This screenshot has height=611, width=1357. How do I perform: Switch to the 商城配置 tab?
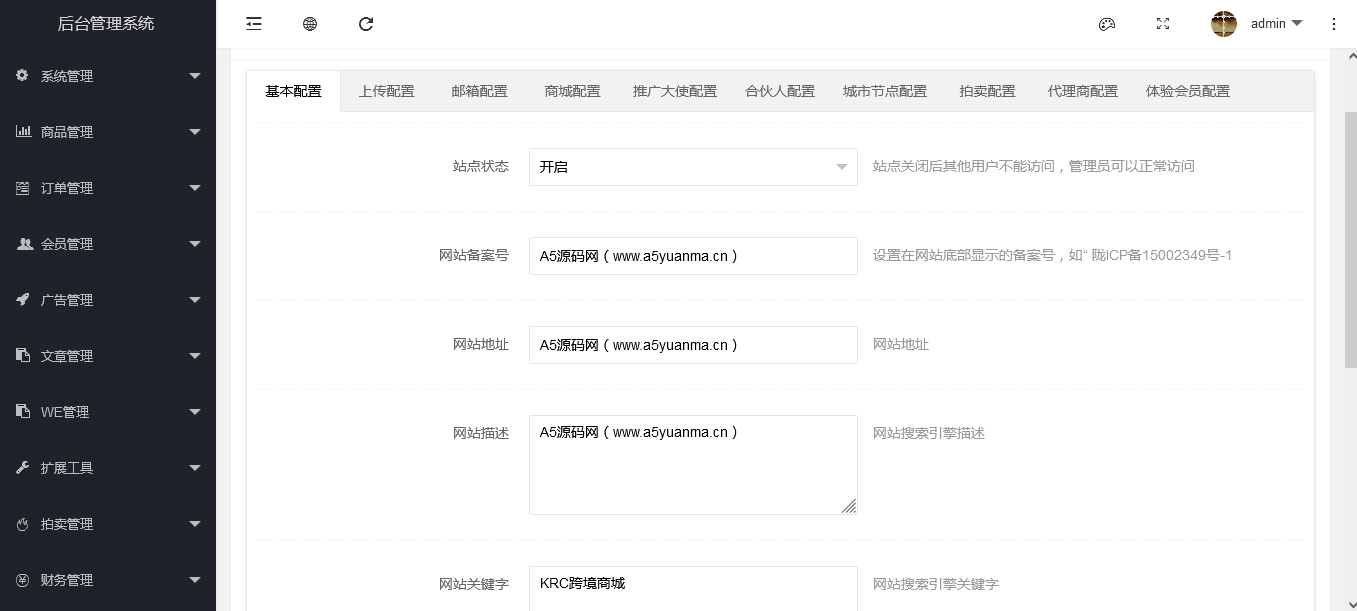tap(572, 91)
